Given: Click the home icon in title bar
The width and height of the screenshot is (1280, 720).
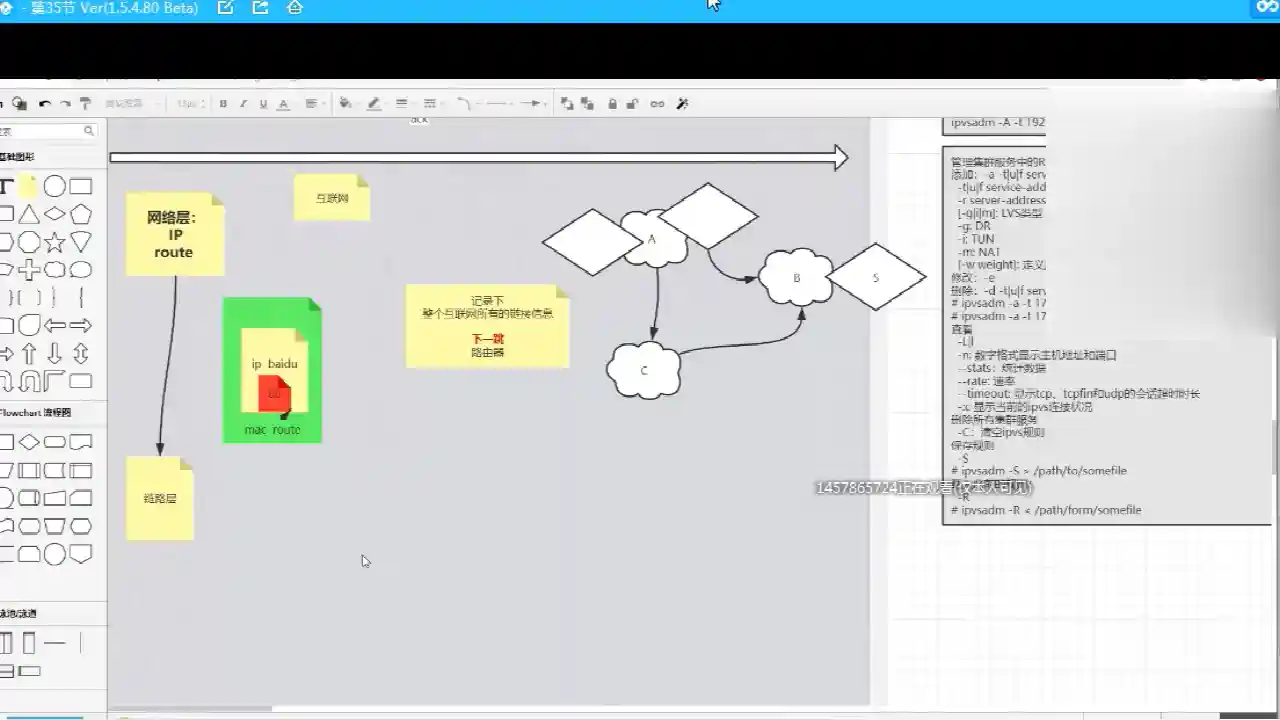Looking at the screenshot, I should click(294, 8).
